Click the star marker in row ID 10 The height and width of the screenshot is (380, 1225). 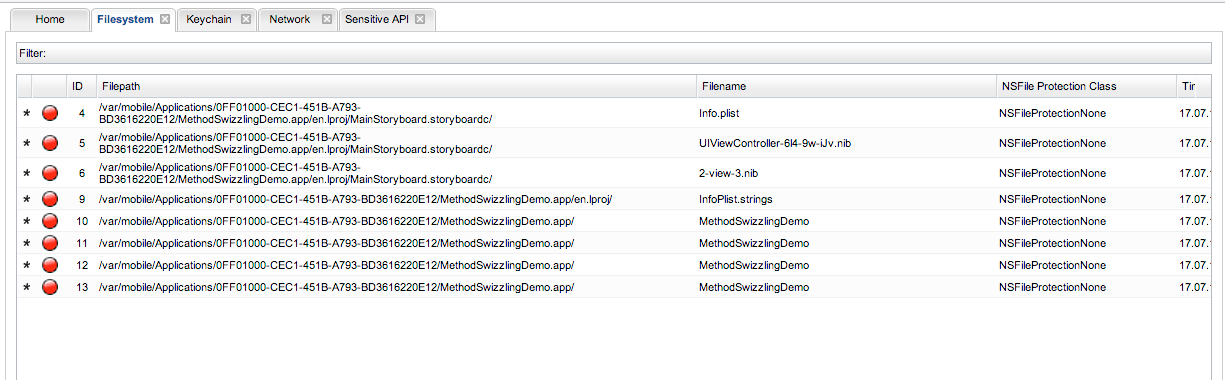click(27, 222)
